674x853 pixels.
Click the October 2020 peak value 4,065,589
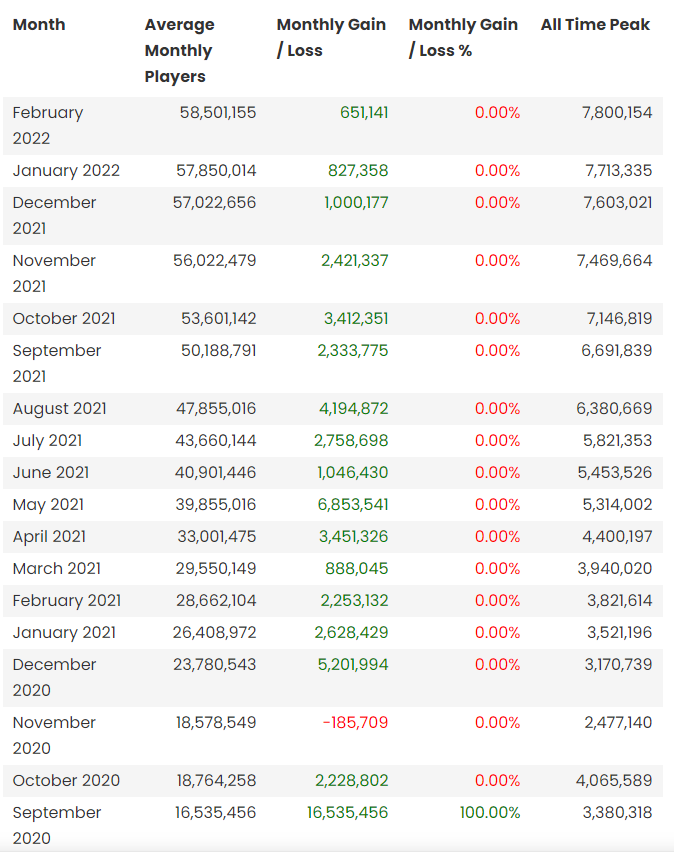[x=617, y=781]
